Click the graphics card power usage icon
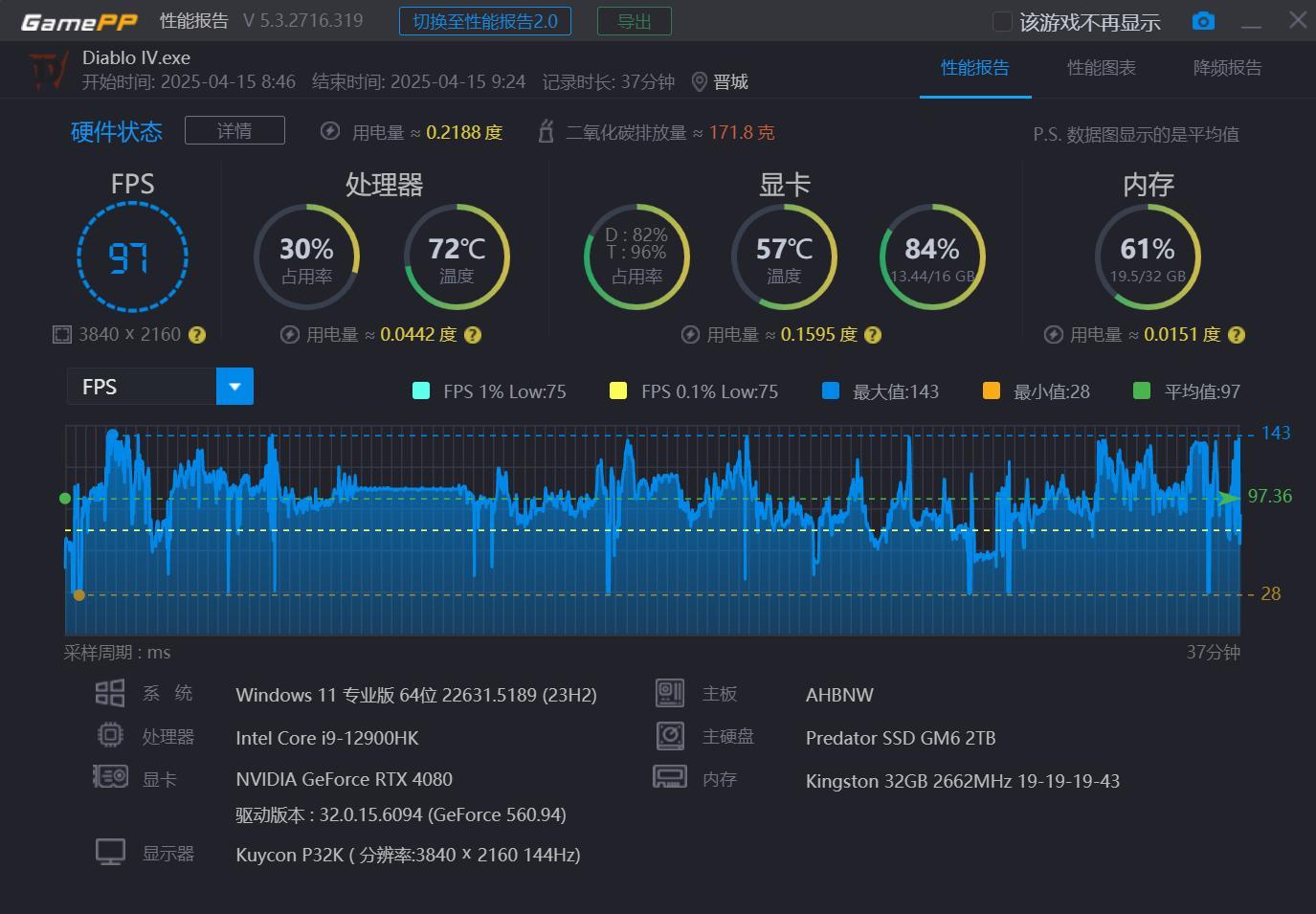This screenshot has width=1316, height=914. click(690, 335)
